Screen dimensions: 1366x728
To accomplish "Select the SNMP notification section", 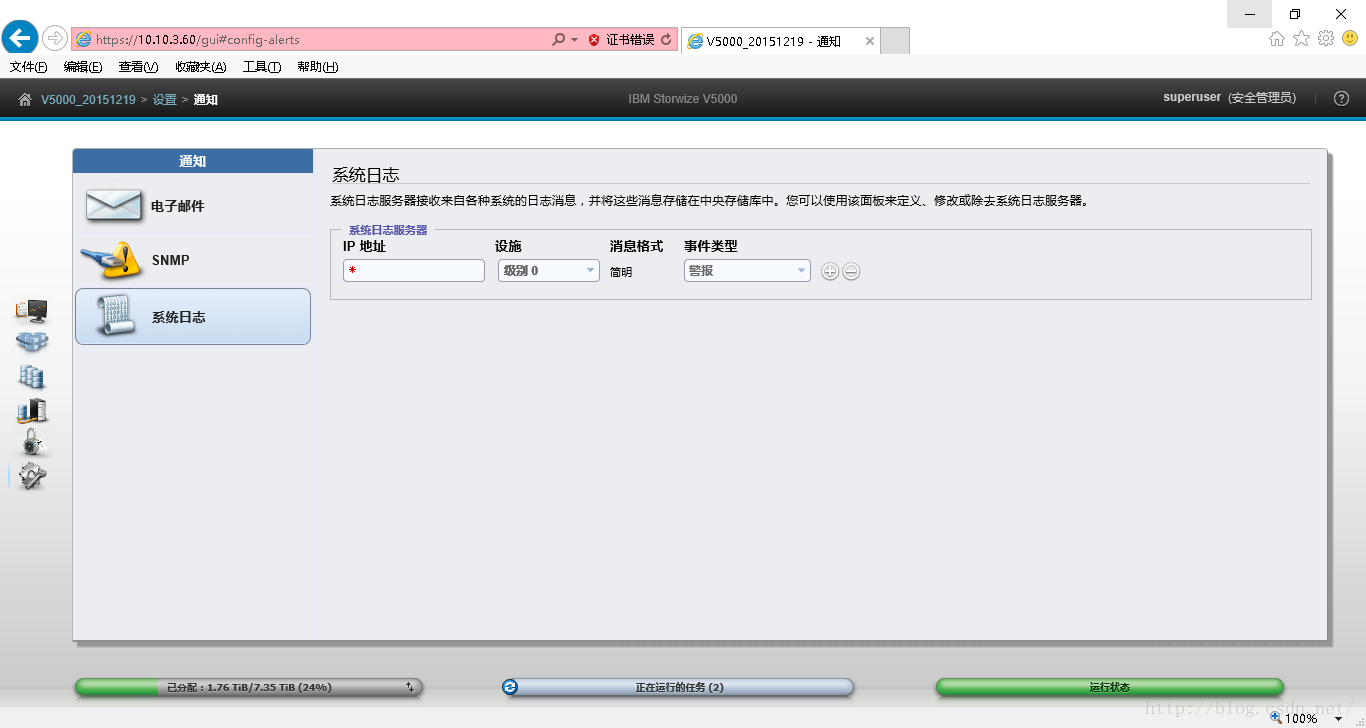I will (193, 260).
